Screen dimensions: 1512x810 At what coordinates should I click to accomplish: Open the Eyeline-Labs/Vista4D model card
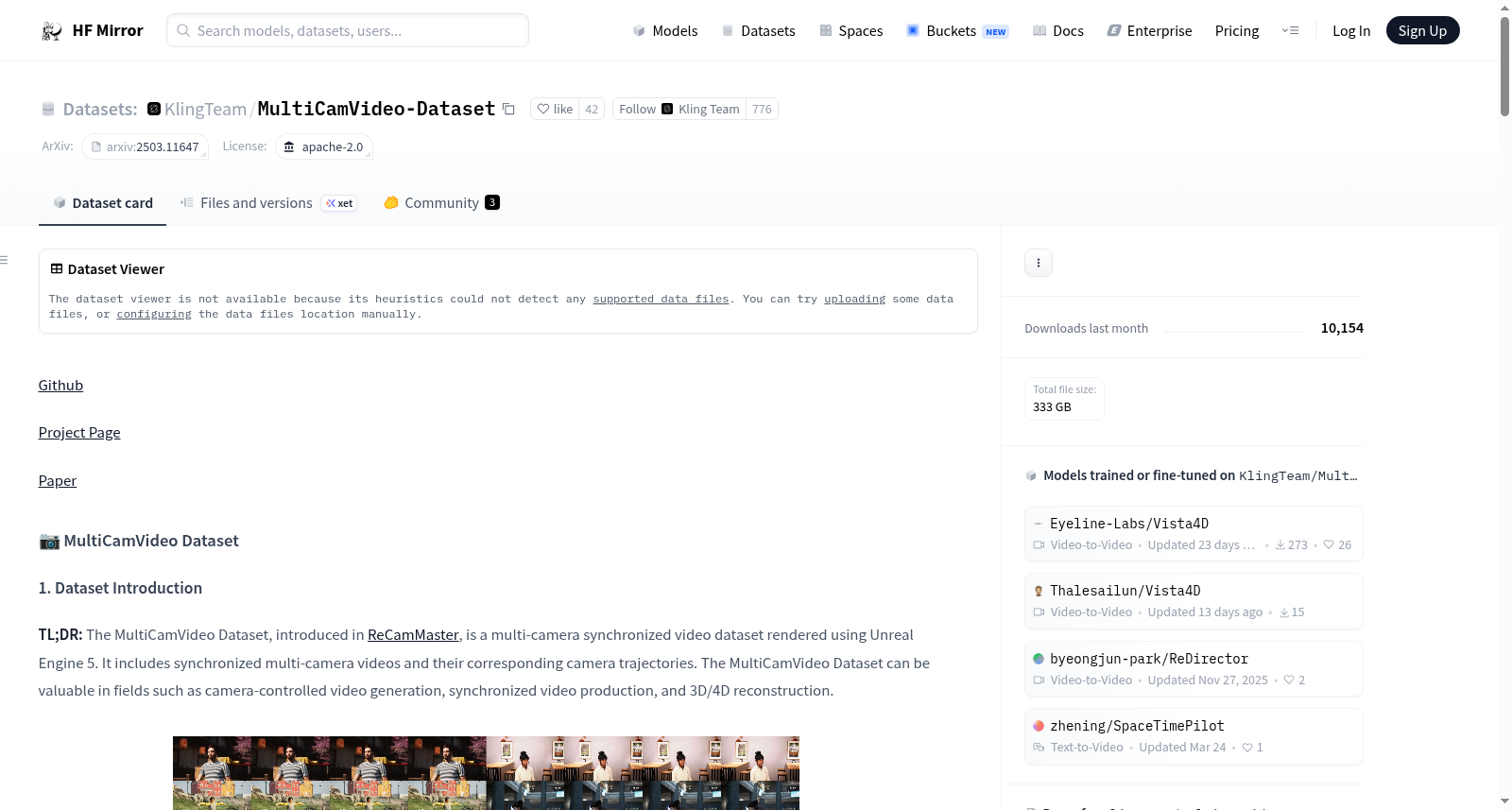click(x=1194, y=534)
